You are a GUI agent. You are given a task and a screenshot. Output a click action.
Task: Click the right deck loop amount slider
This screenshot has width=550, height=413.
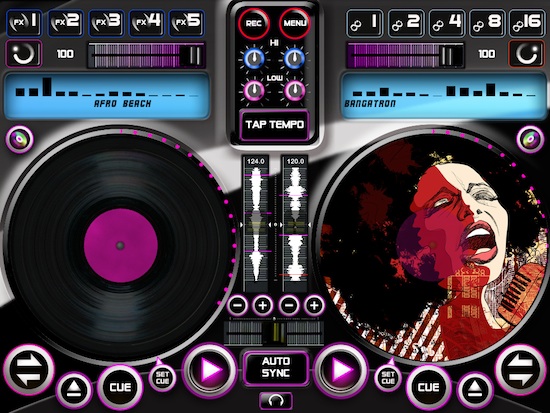[405, 55]
